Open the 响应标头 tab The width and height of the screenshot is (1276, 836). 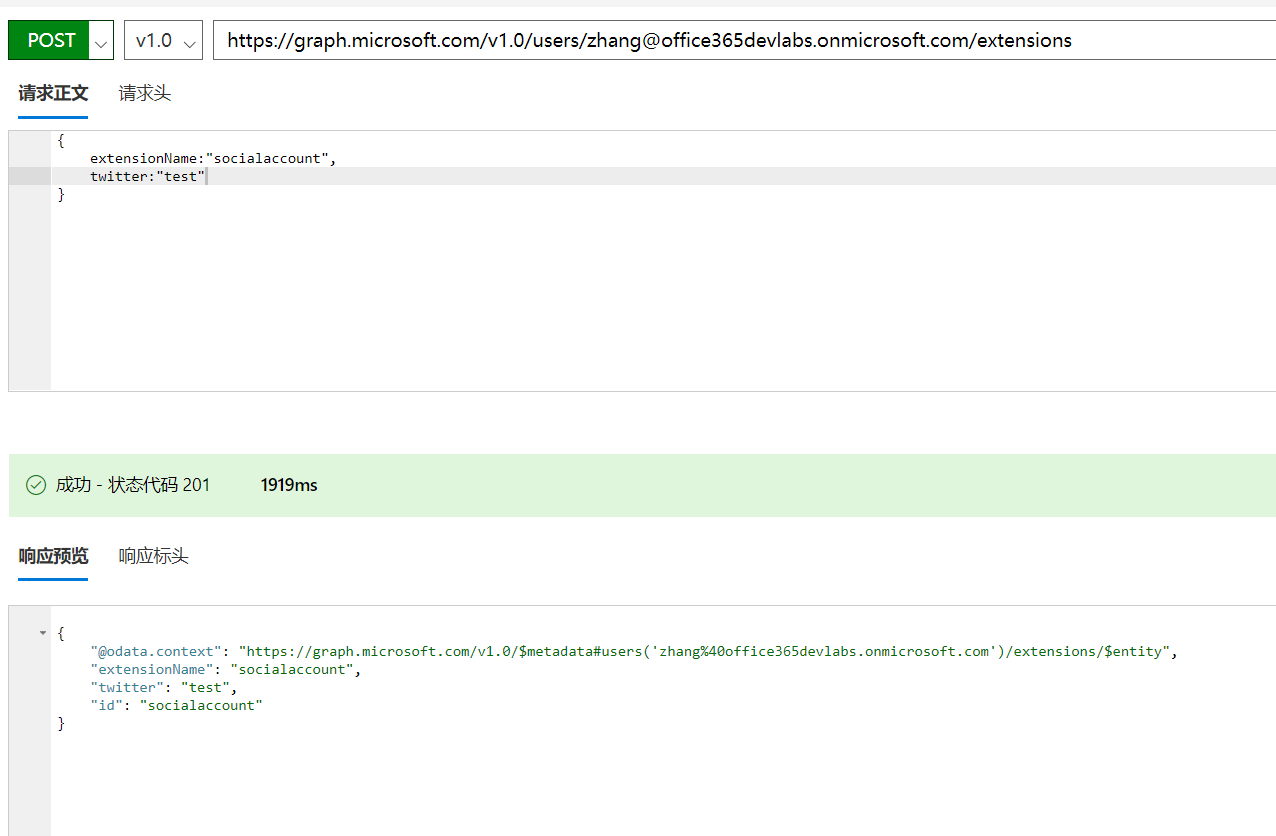coord(153,557)
